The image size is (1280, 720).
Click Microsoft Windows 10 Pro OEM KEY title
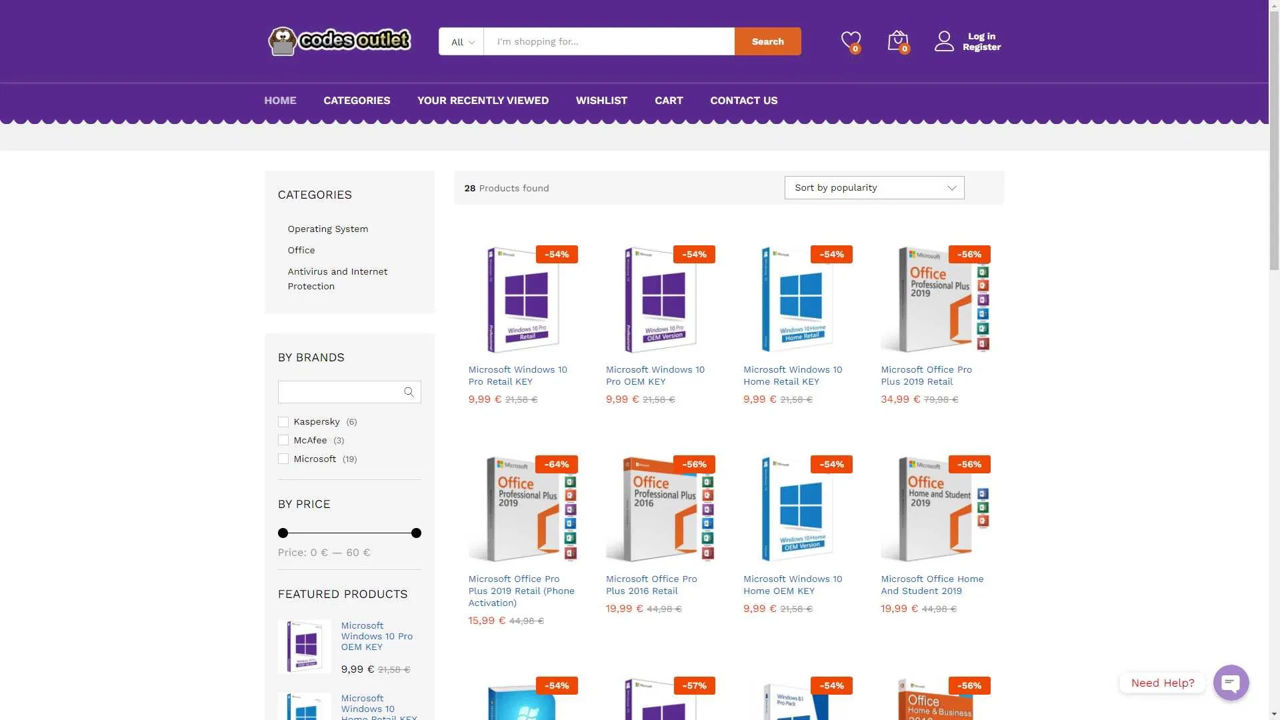[655, 375]
